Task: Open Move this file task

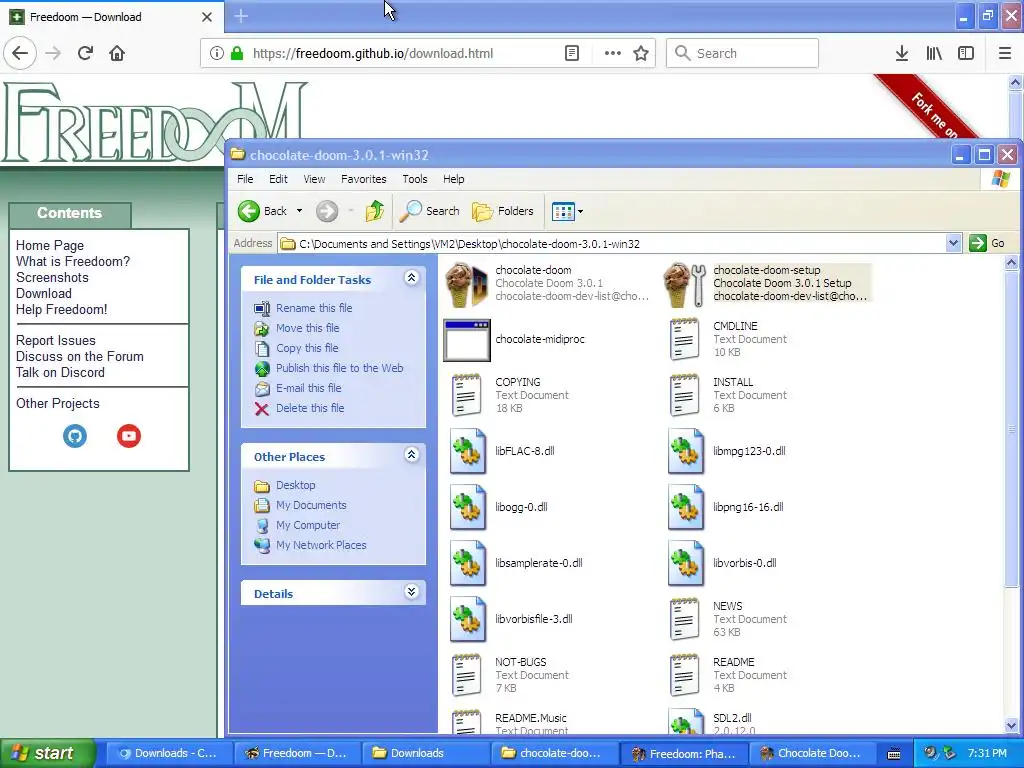Action: click(307, 328)
